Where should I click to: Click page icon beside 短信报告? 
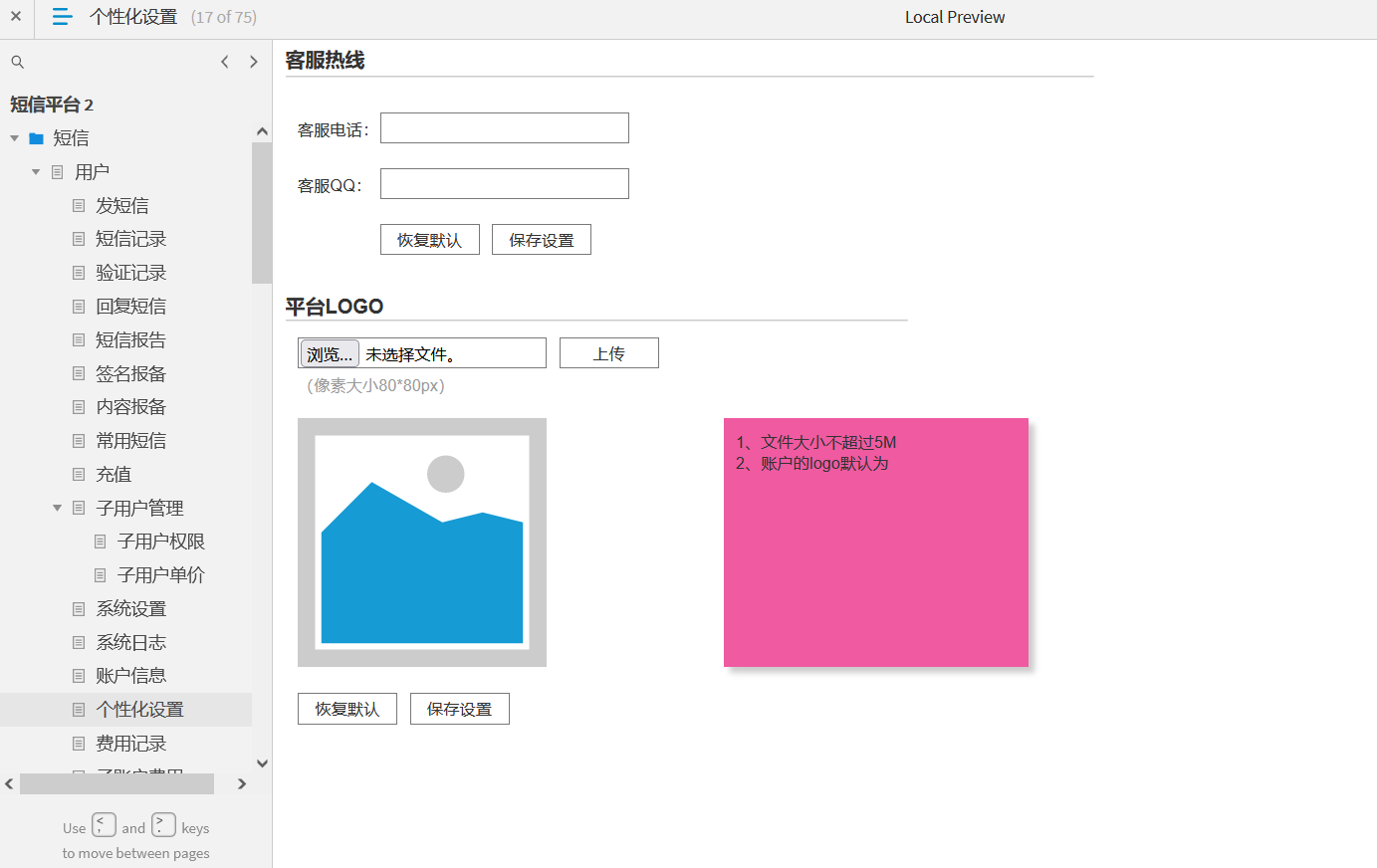[x=79, y=340]
